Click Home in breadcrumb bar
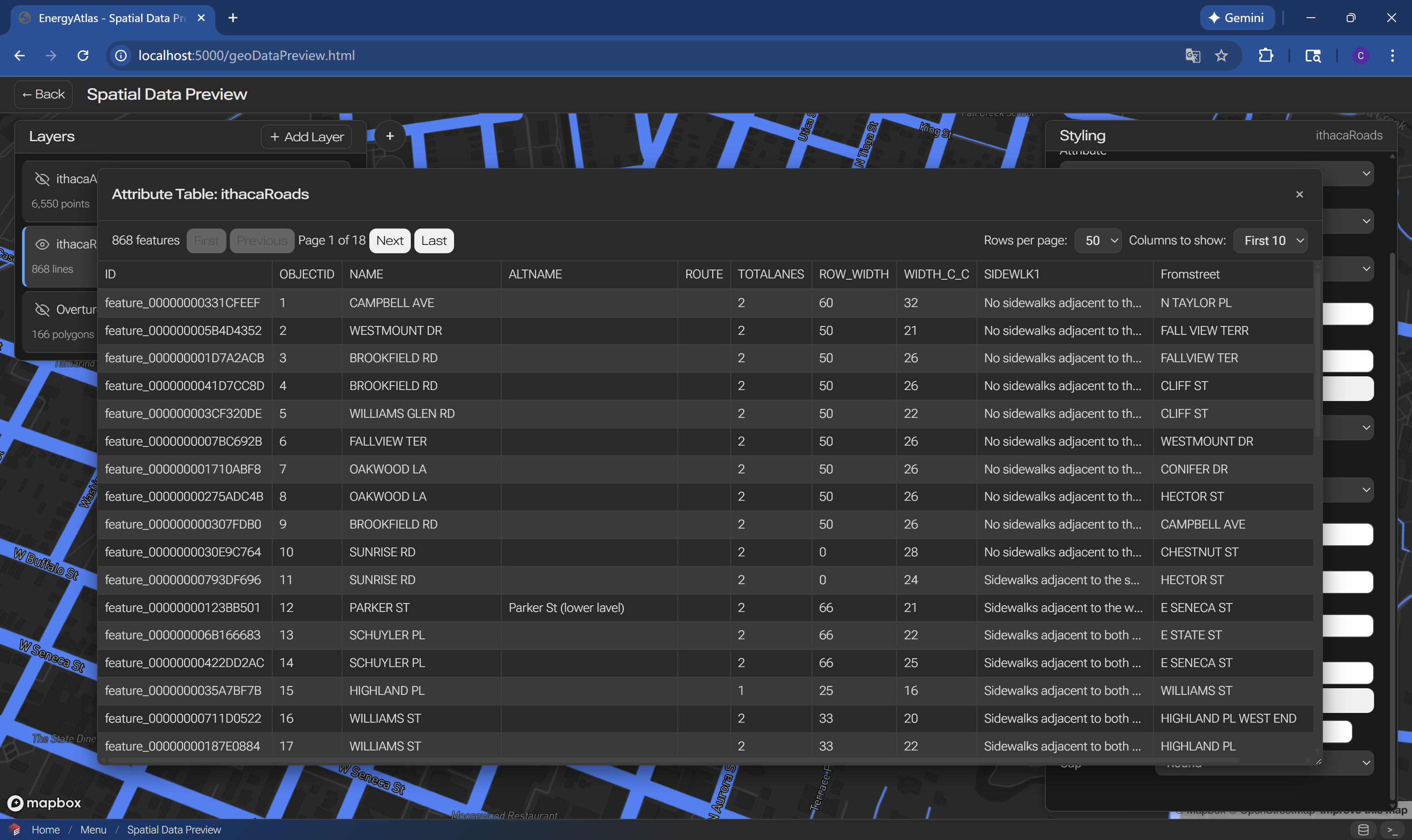The image size is (1412, 840). 45,830
